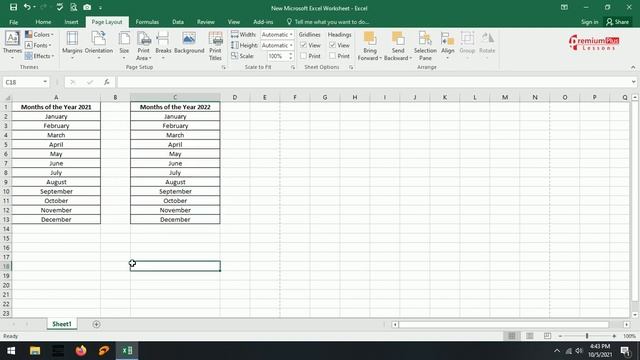640x360 pixels.
Task: Switch to Page Break Preview in status bar
Action: (547, 336)
